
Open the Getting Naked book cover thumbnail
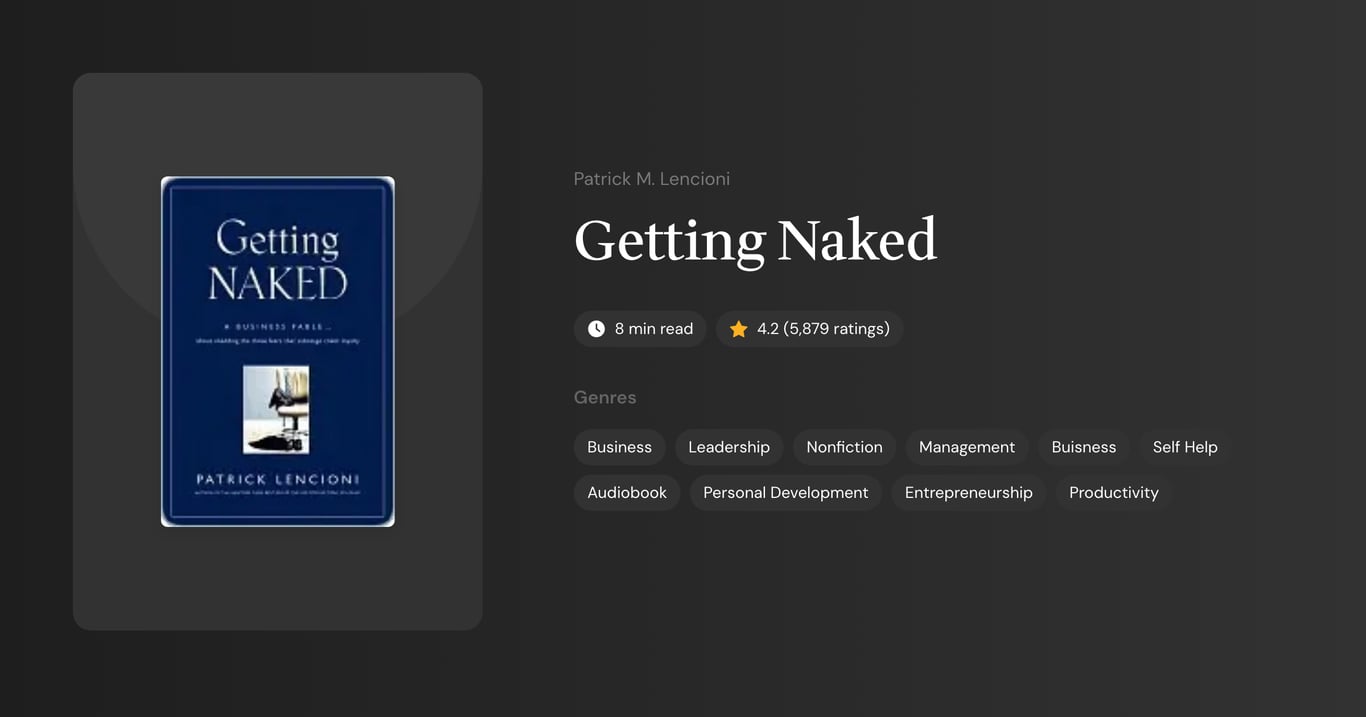coord(278,351)
